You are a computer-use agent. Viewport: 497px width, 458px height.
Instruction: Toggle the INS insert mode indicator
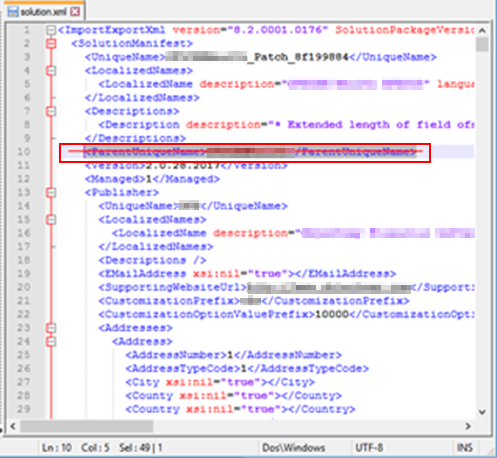[465, 448]
